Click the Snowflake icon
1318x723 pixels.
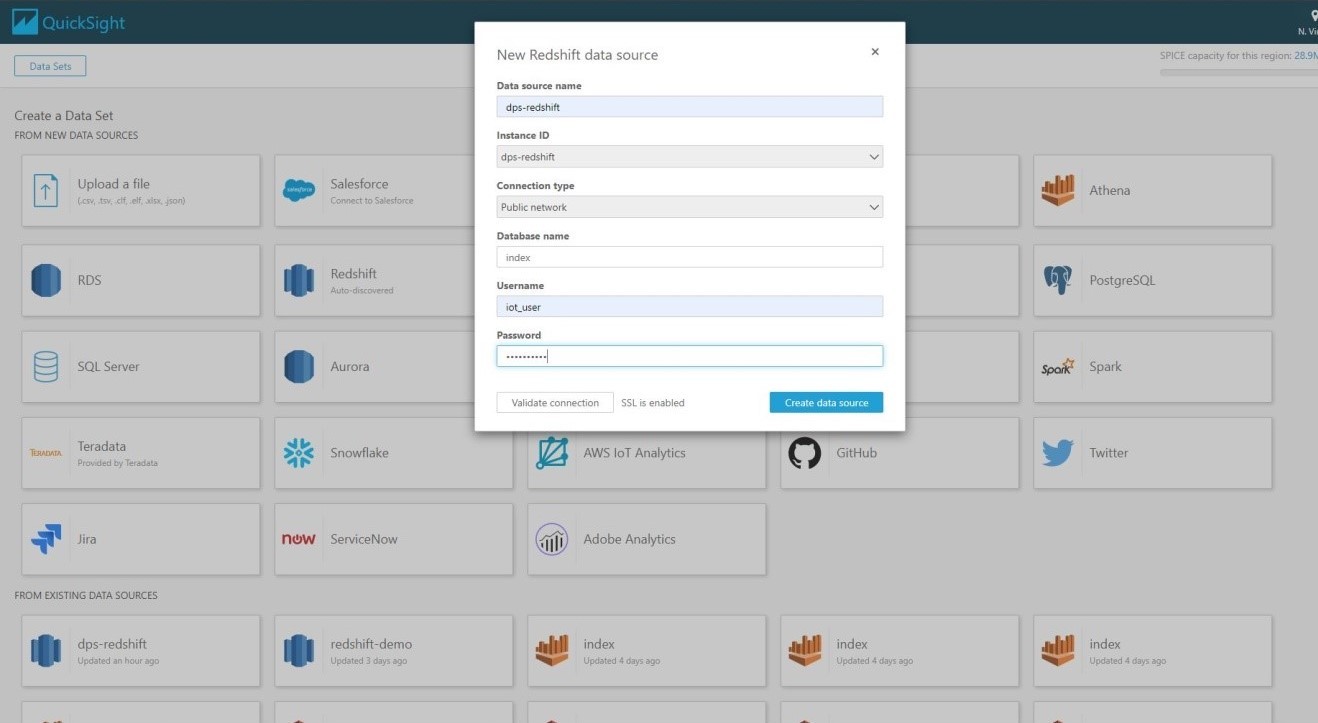pyautogui.click(x=299, y=453)
